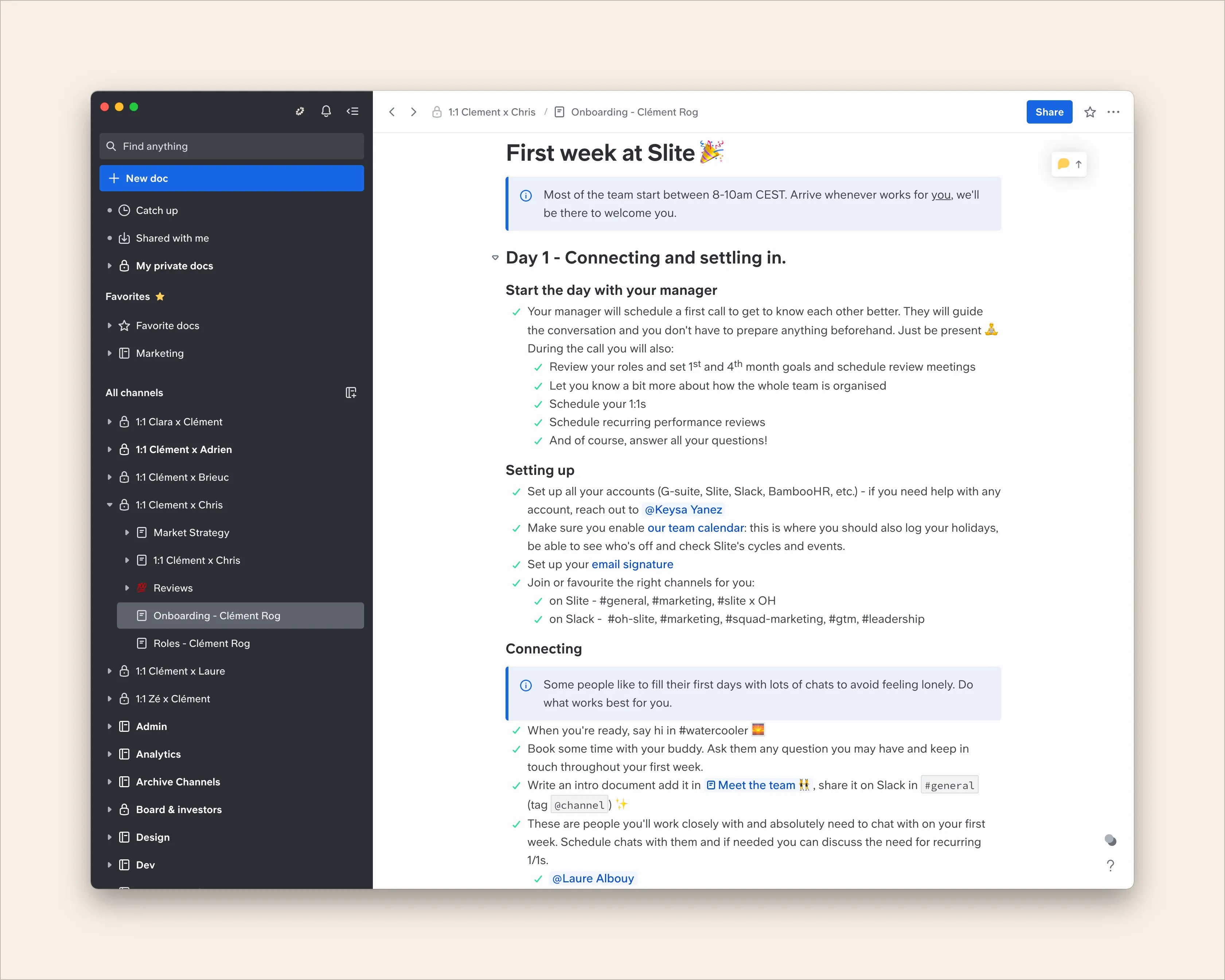Click the info icon in the top callout

tap(526, 195)
